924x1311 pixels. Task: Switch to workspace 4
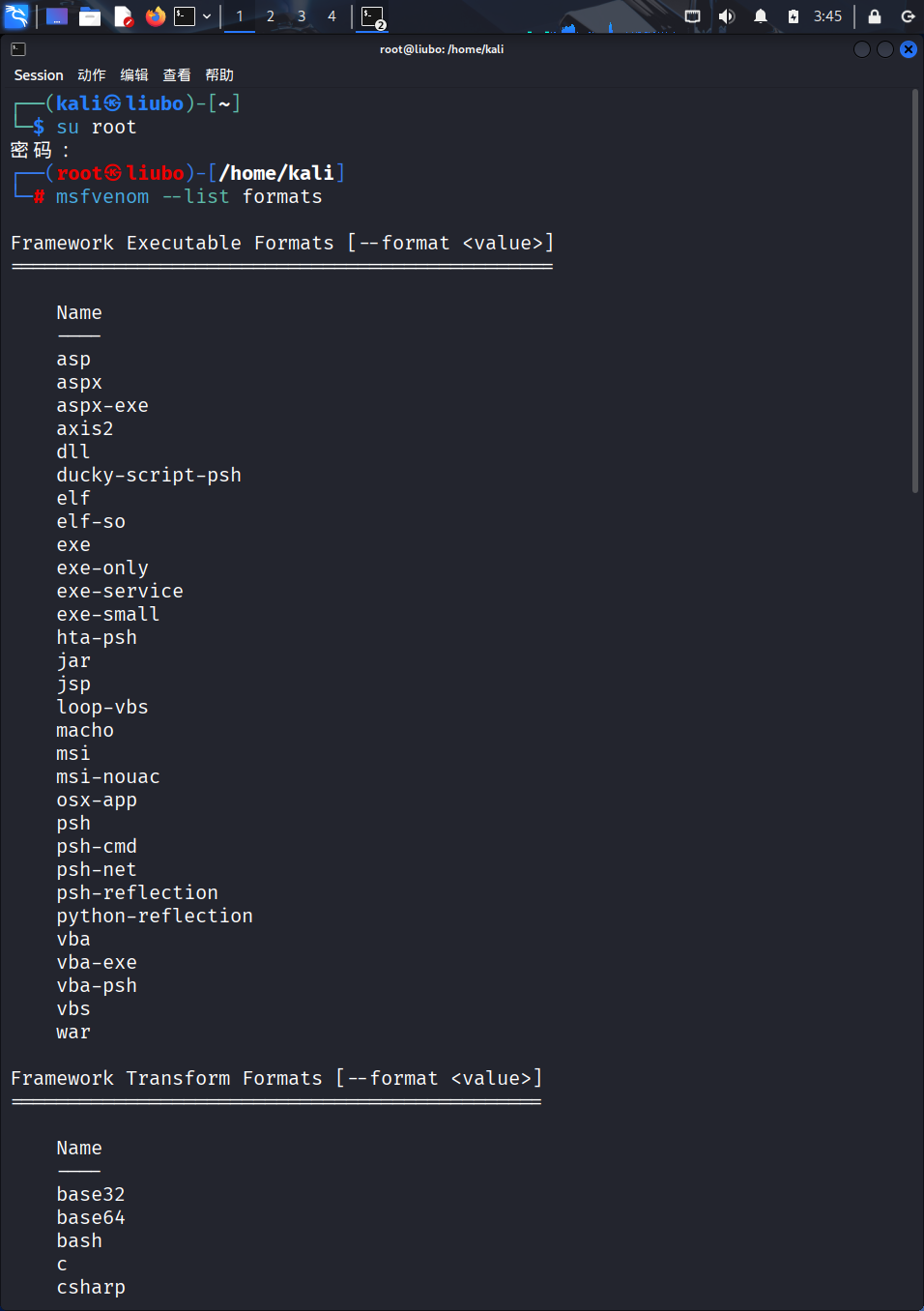point(332,16)
